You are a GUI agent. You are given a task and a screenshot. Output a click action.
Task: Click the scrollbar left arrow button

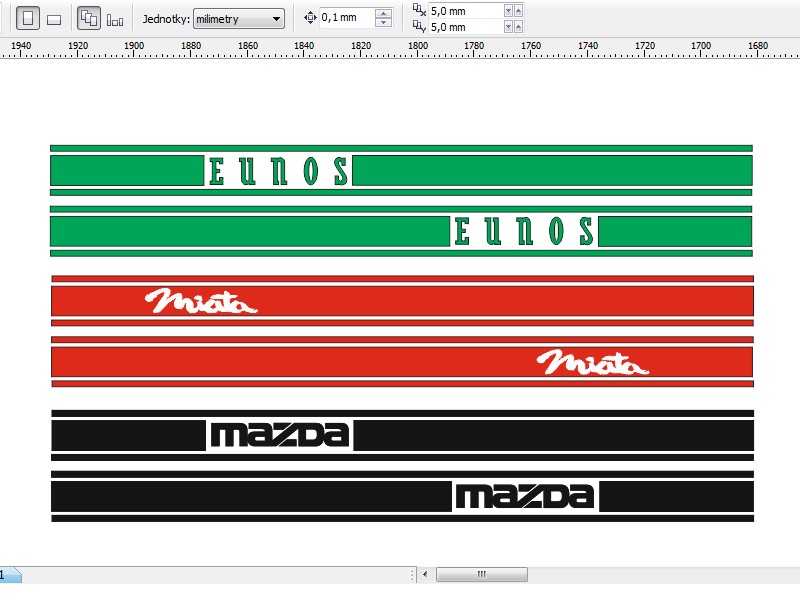(x=425, y=574)
